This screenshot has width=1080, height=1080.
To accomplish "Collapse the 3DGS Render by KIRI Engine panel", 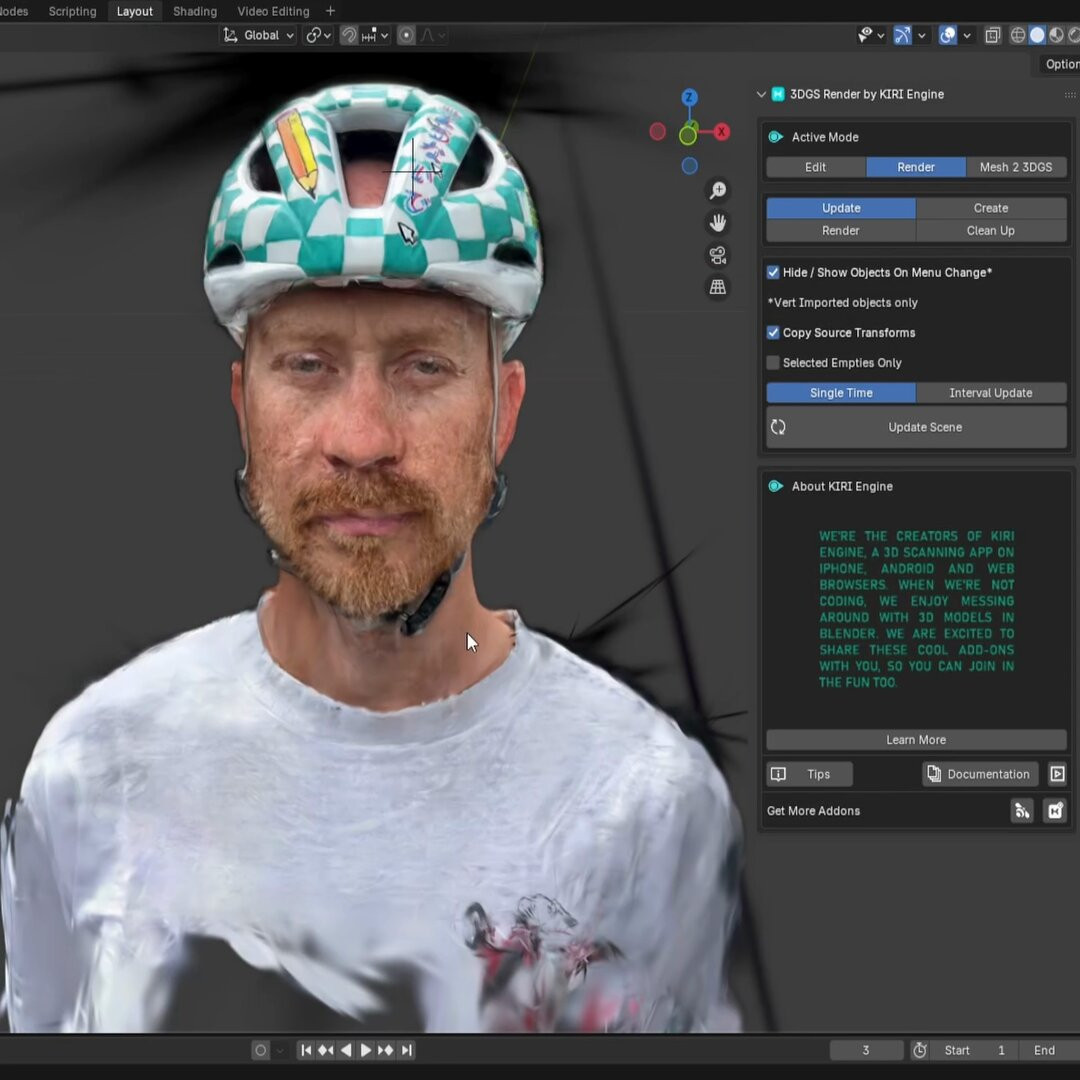I will click(762, 94).
